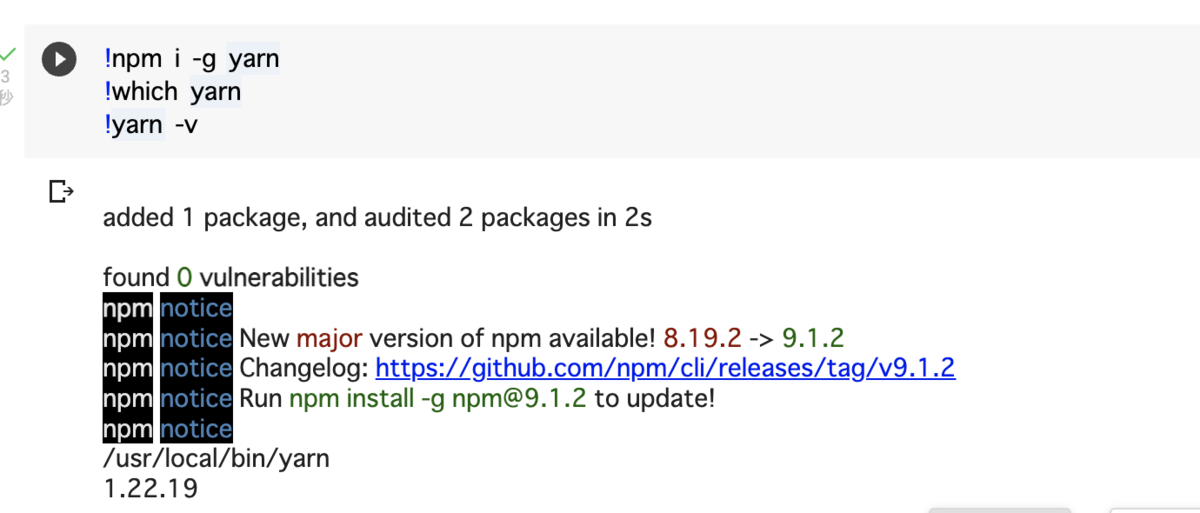Toggle the cell output arrow icon
This screenshot has height=513, width=1200.
click(x=61, y=190)
